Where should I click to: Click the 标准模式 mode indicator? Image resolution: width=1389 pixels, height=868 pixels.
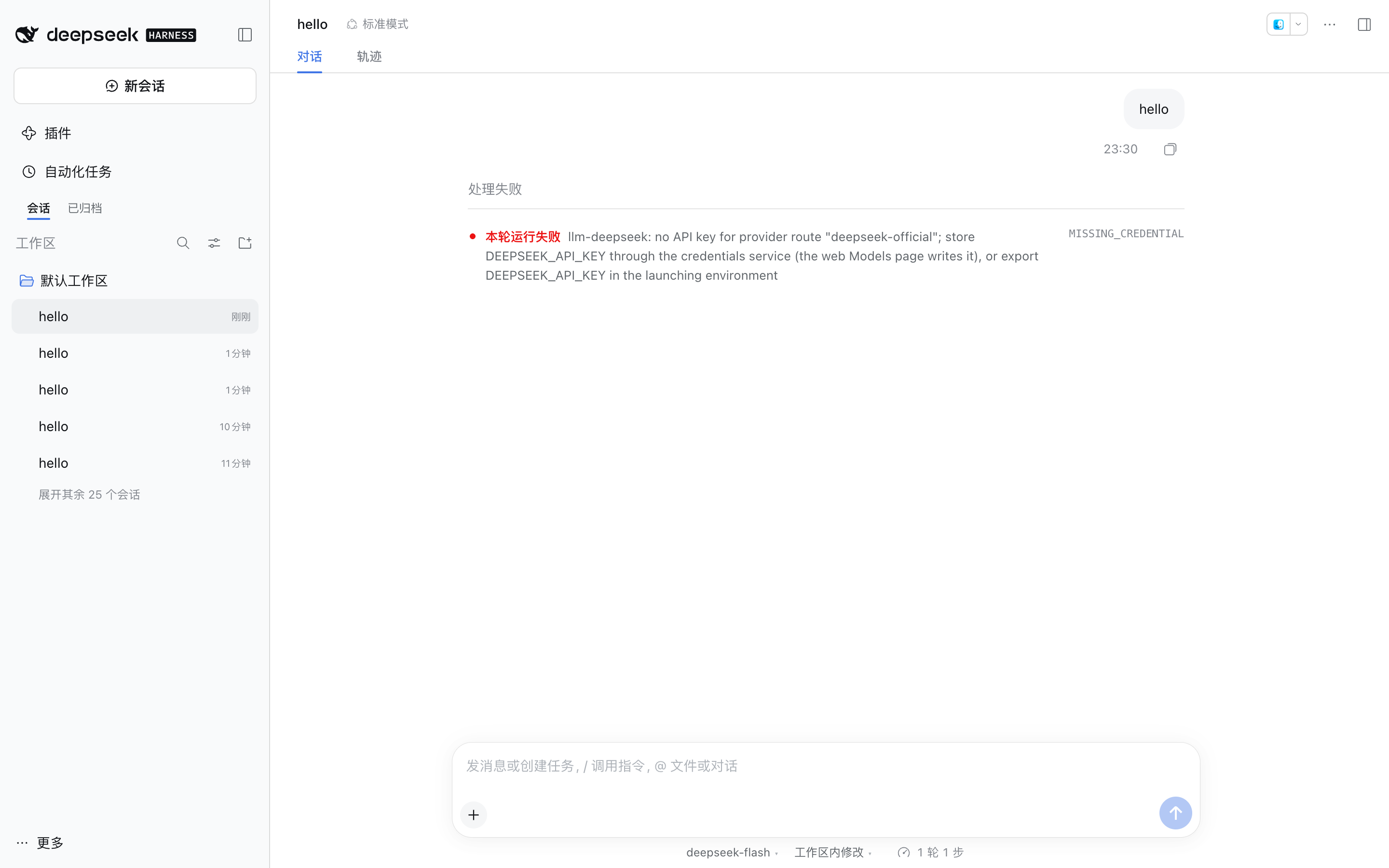(378, 24)
